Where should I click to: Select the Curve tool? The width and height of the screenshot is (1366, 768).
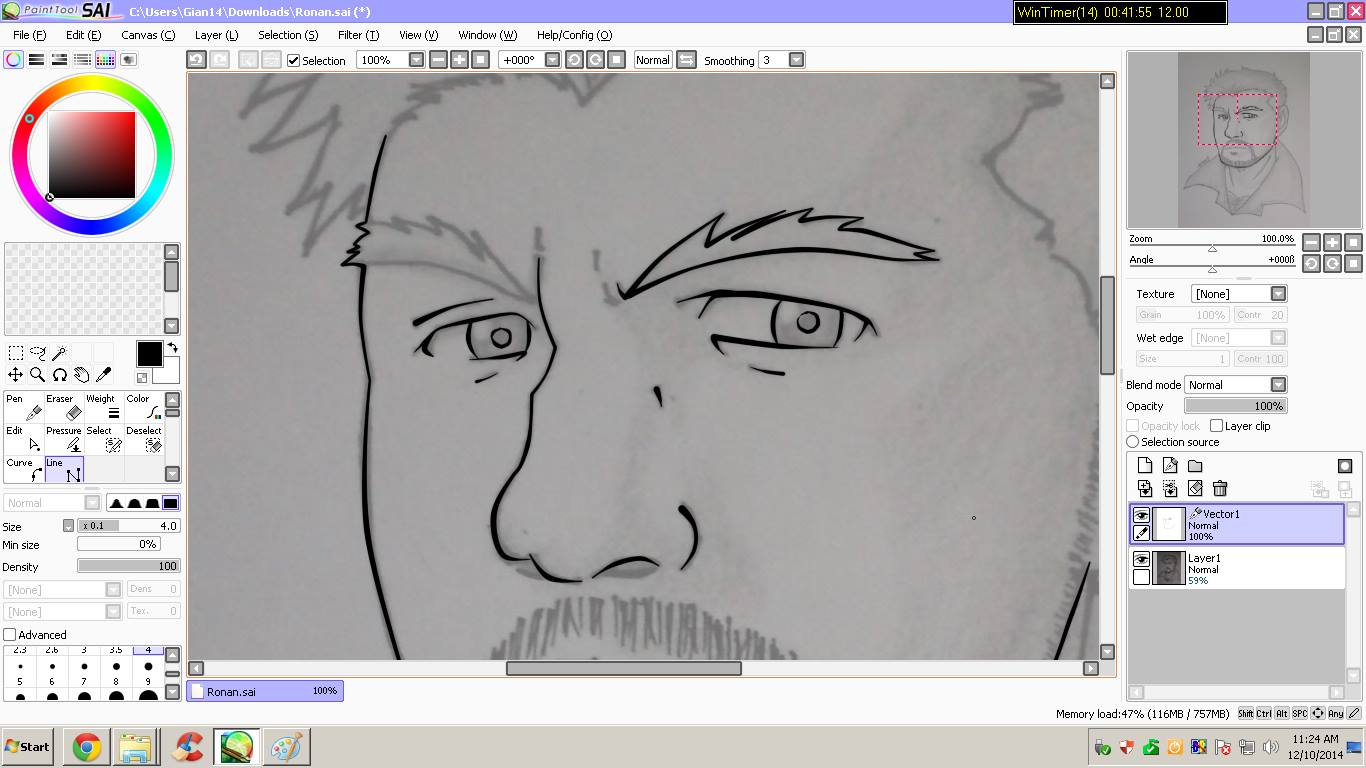[24, 471]
